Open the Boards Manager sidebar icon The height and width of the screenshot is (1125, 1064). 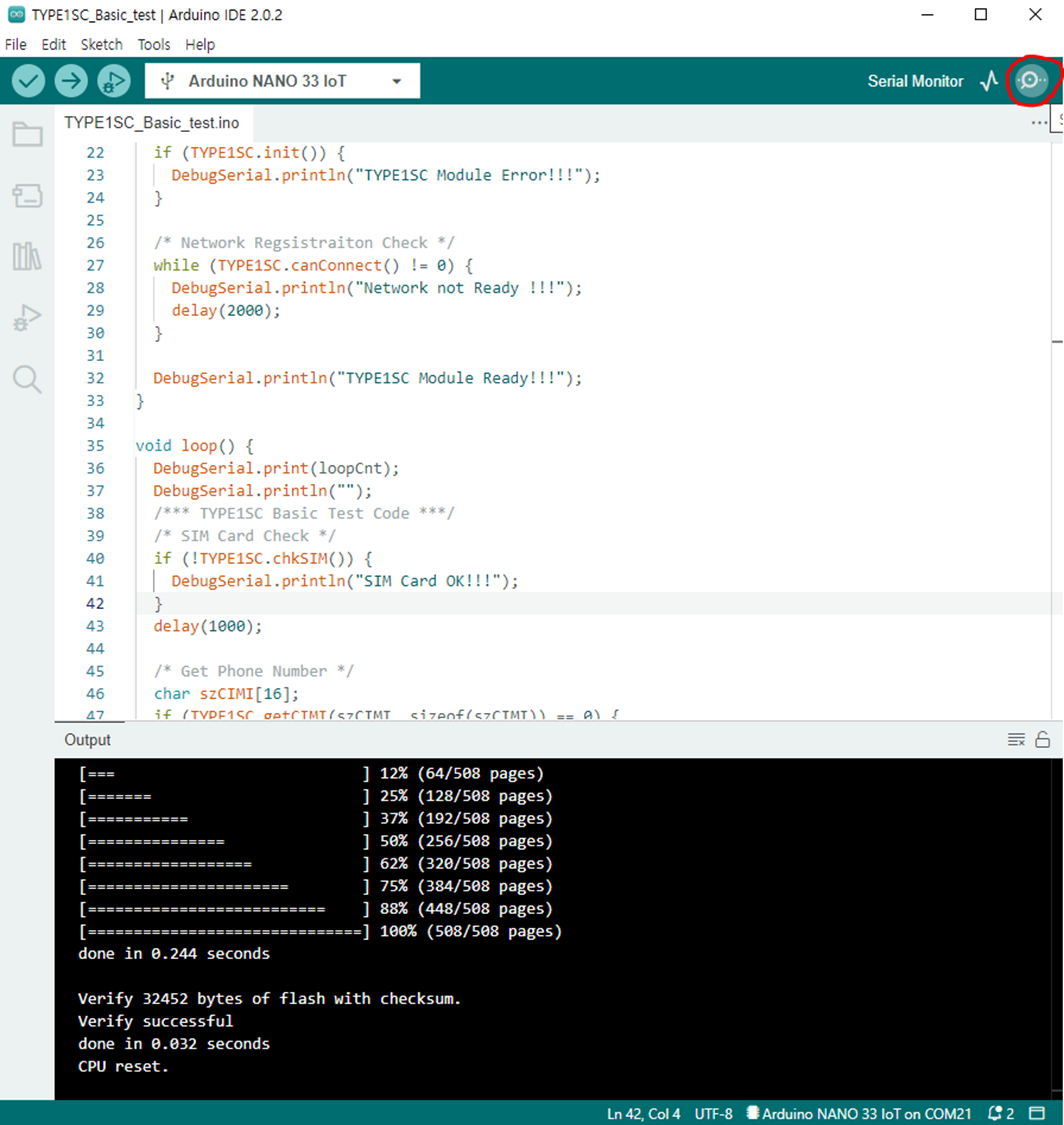pyautogui.click(x=27, y=195)
